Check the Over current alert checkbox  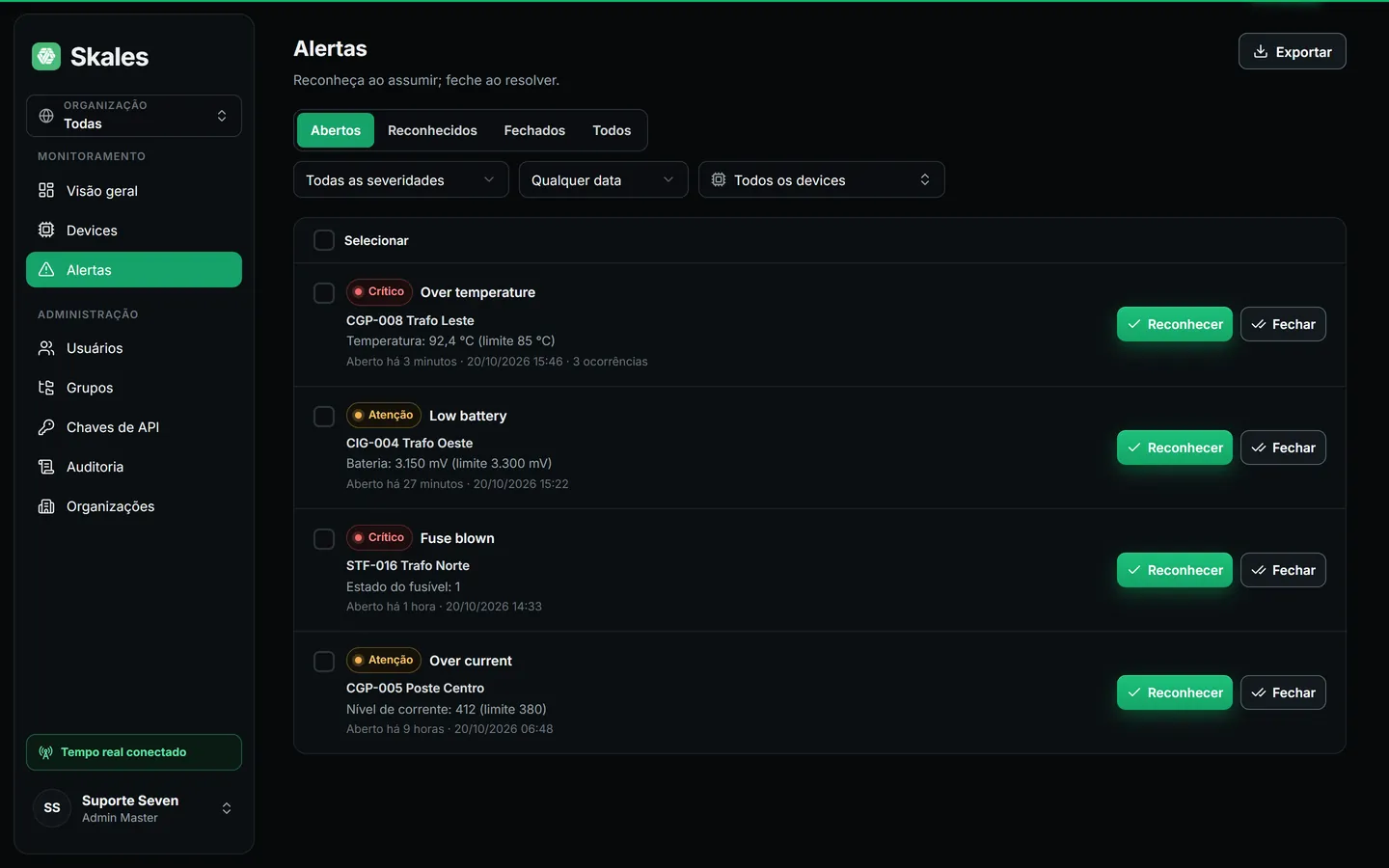(324, 662)
